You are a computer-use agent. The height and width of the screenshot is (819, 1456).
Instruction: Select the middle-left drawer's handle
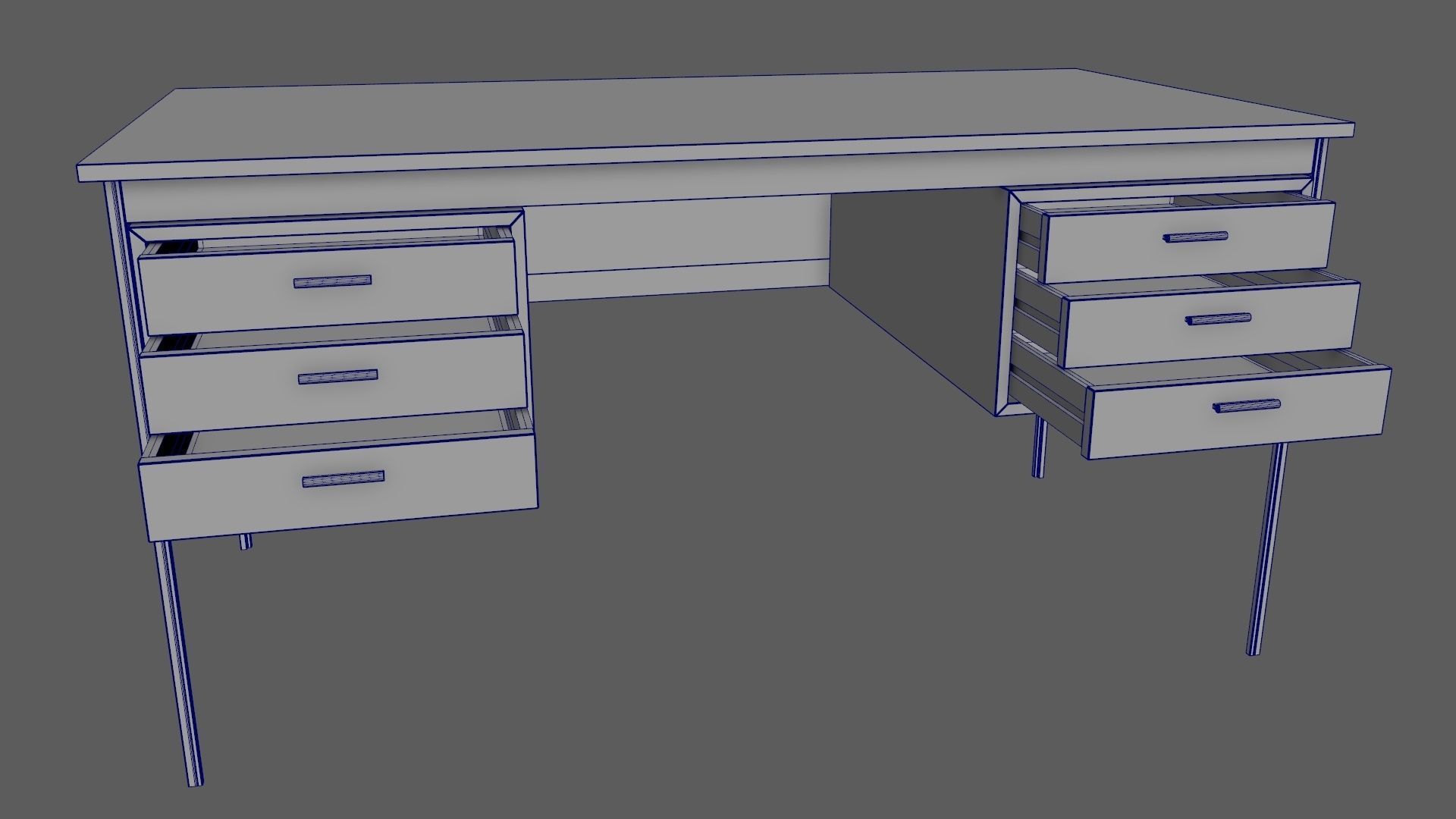(x=337, y=376)
